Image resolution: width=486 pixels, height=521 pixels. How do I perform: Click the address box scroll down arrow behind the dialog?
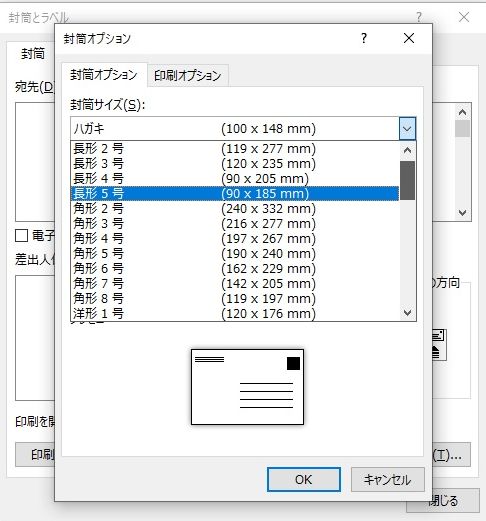(x=462, y=212)
